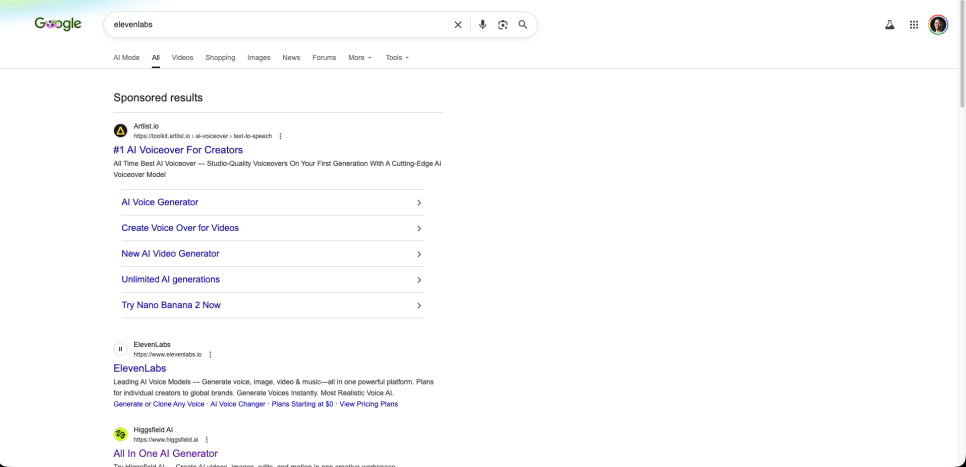Screen dimensions: 966x467
Task: Click the Artlist.io favicon icon
Action: point(121,131)
